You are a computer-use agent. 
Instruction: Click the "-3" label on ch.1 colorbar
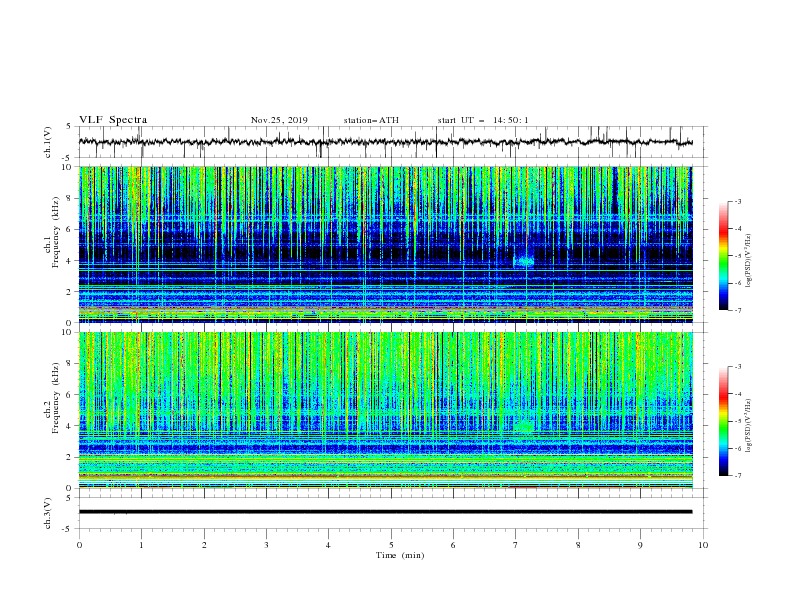(x=737, y=201)
